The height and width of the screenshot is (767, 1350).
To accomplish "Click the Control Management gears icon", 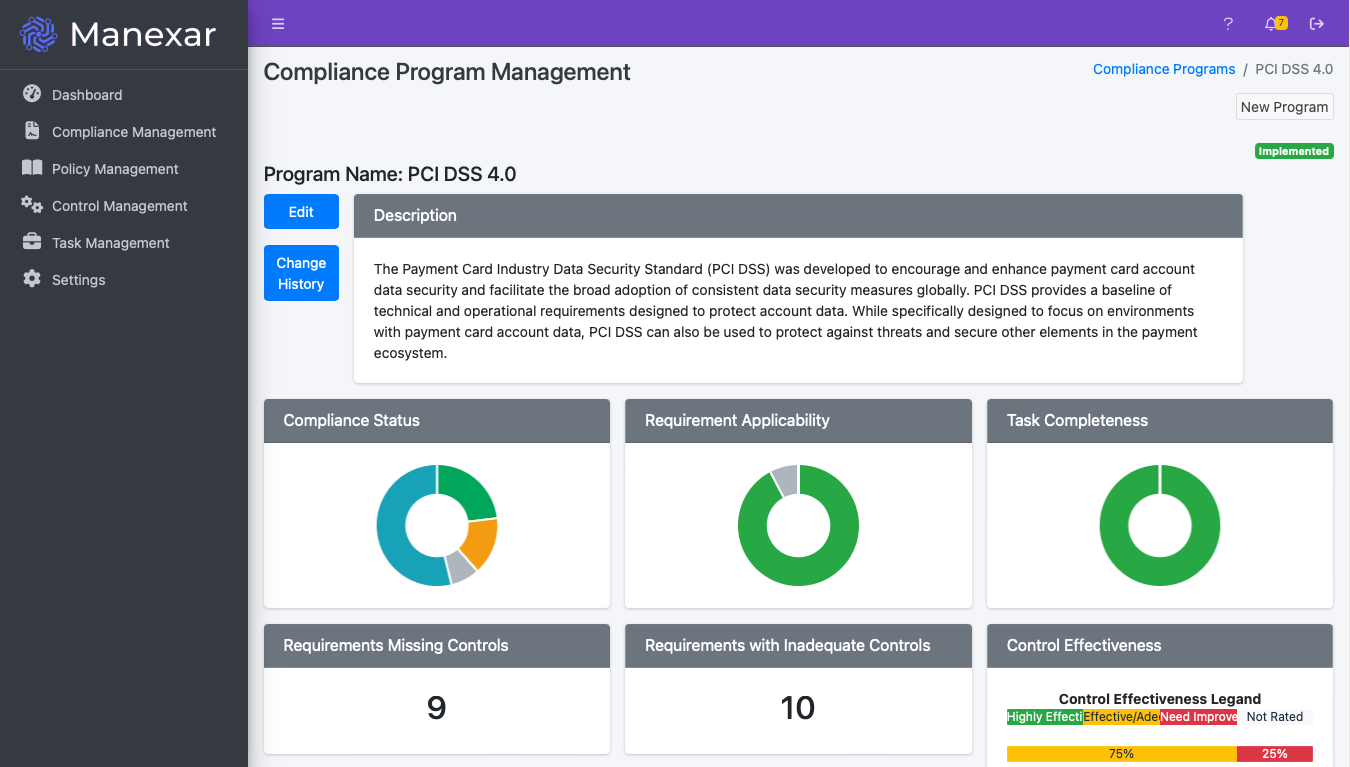I will tap(32, 205).
